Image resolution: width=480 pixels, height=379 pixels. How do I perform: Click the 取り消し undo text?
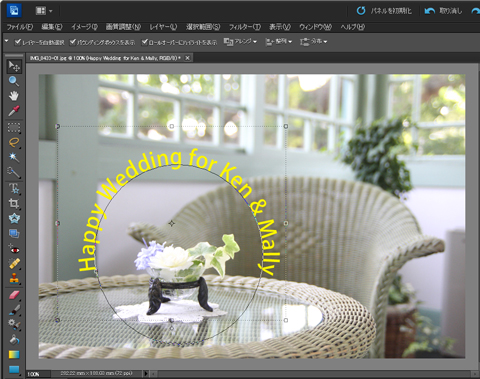[450, 11]
